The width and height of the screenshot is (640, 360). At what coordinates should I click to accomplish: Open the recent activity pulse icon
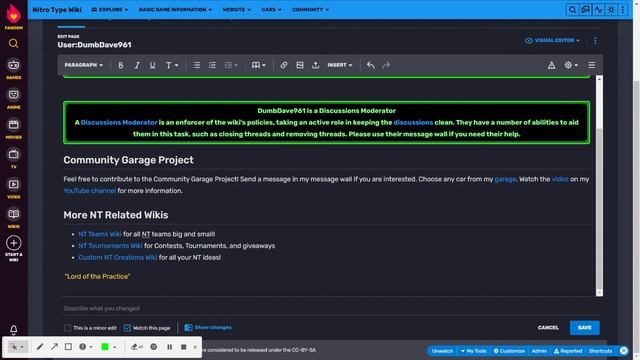(x=598, y=10)
